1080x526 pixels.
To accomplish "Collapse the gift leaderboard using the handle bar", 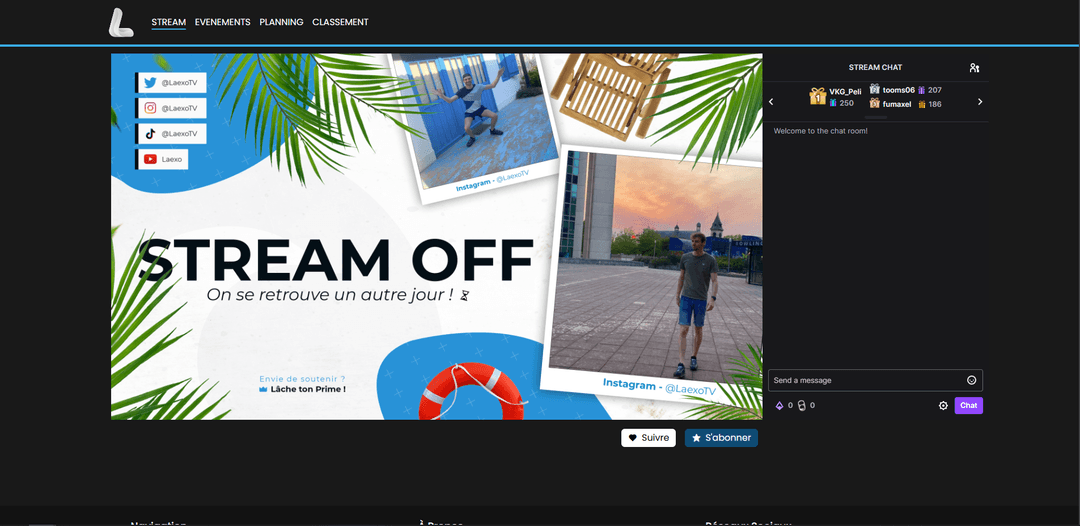I will [875, 118].
